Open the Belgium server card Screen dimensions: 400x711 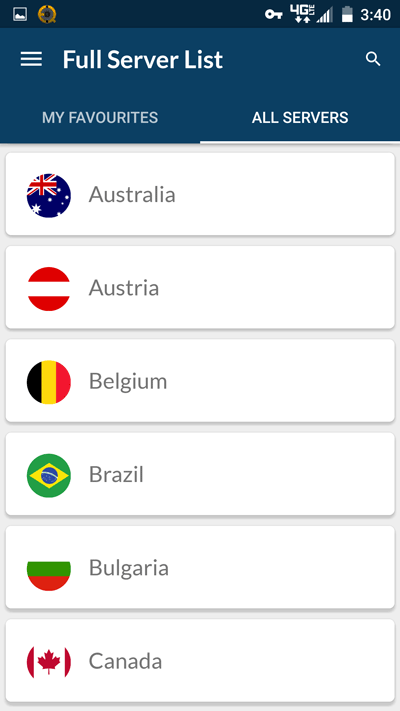coord(200,380)
